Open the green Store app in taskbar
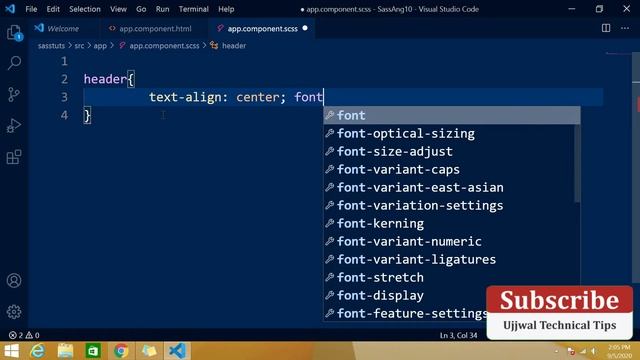This screenshot has height=360, width=640. (93, 351)
